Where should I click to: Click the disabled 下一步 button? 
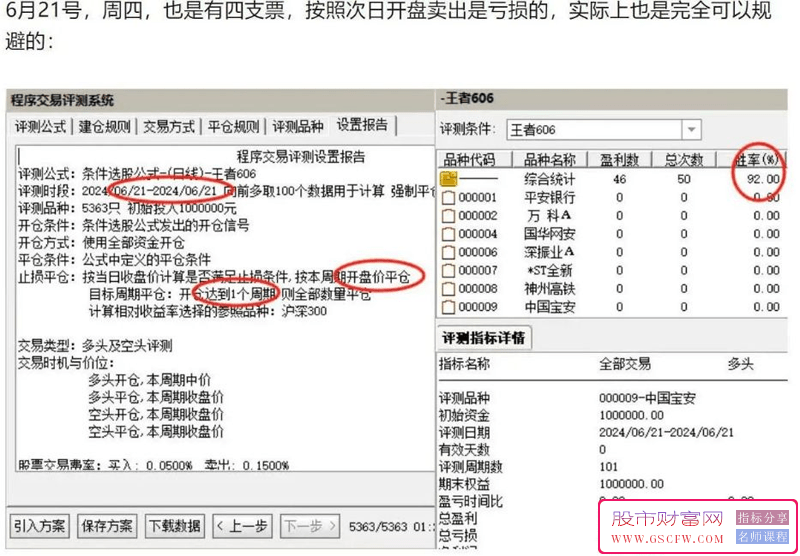coord(310,526)
